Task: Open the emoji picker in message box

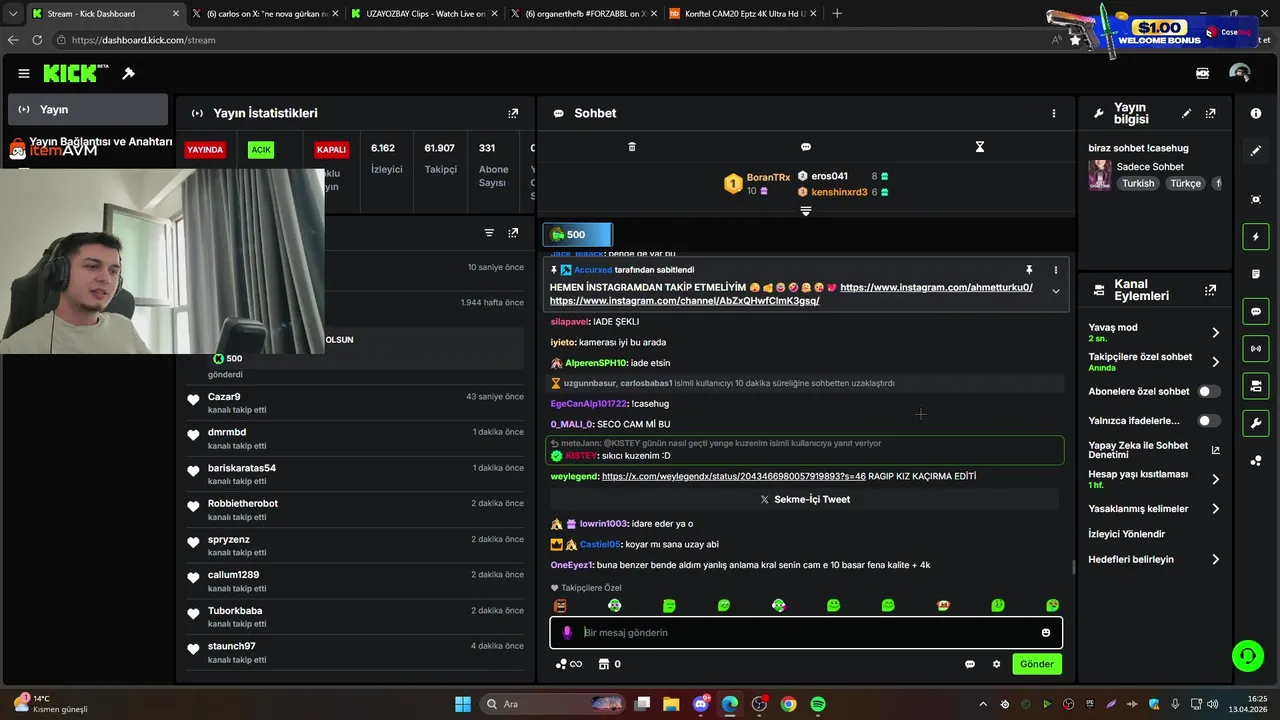Action: [1046, 632]
